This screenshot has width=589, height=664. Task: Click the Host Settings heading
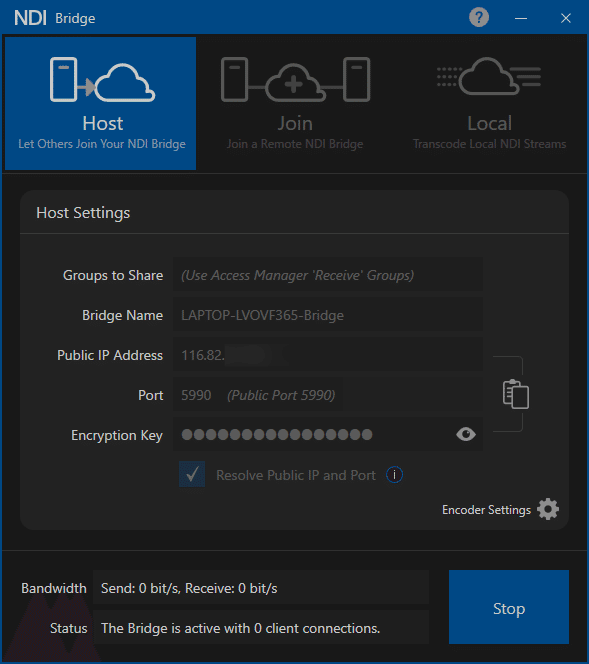(x=83, y=213)
